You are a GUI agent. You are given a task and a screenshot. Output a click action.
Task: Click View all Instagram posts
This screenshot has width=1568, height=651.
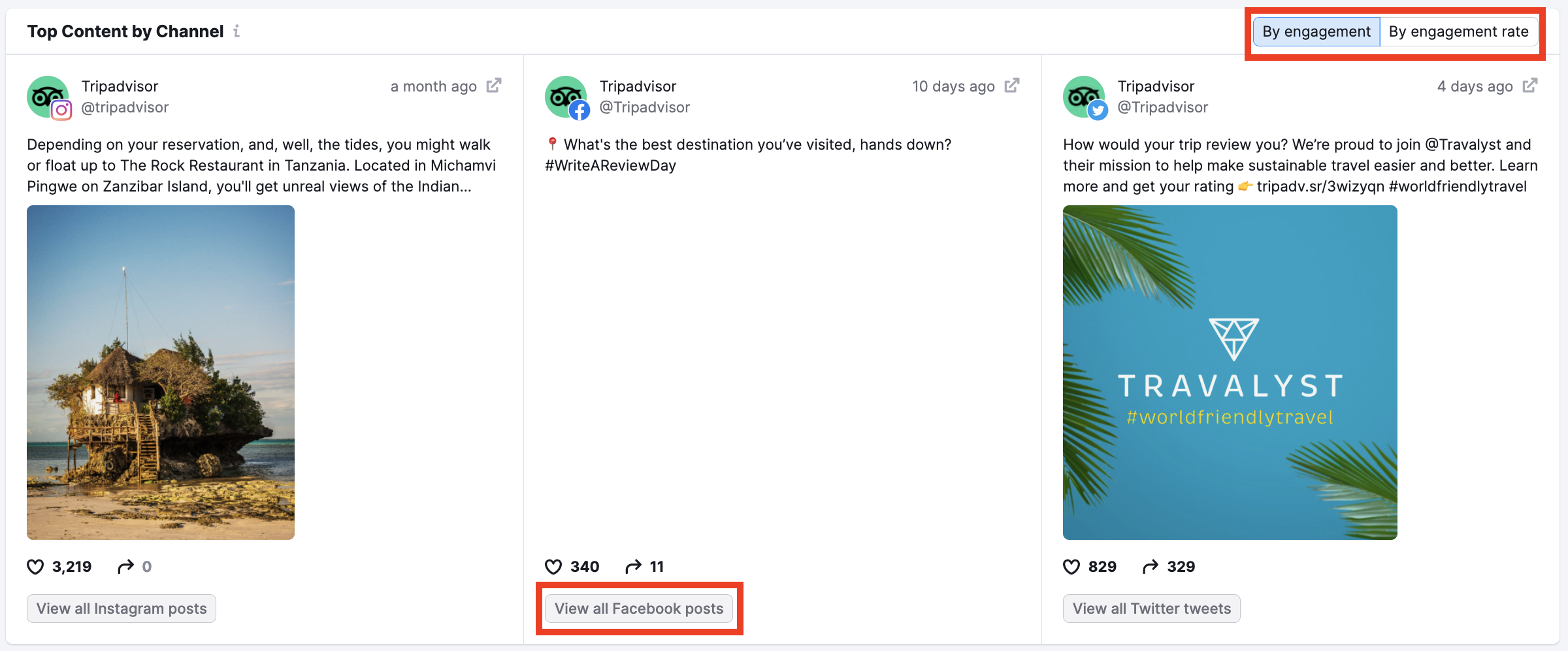121,608
